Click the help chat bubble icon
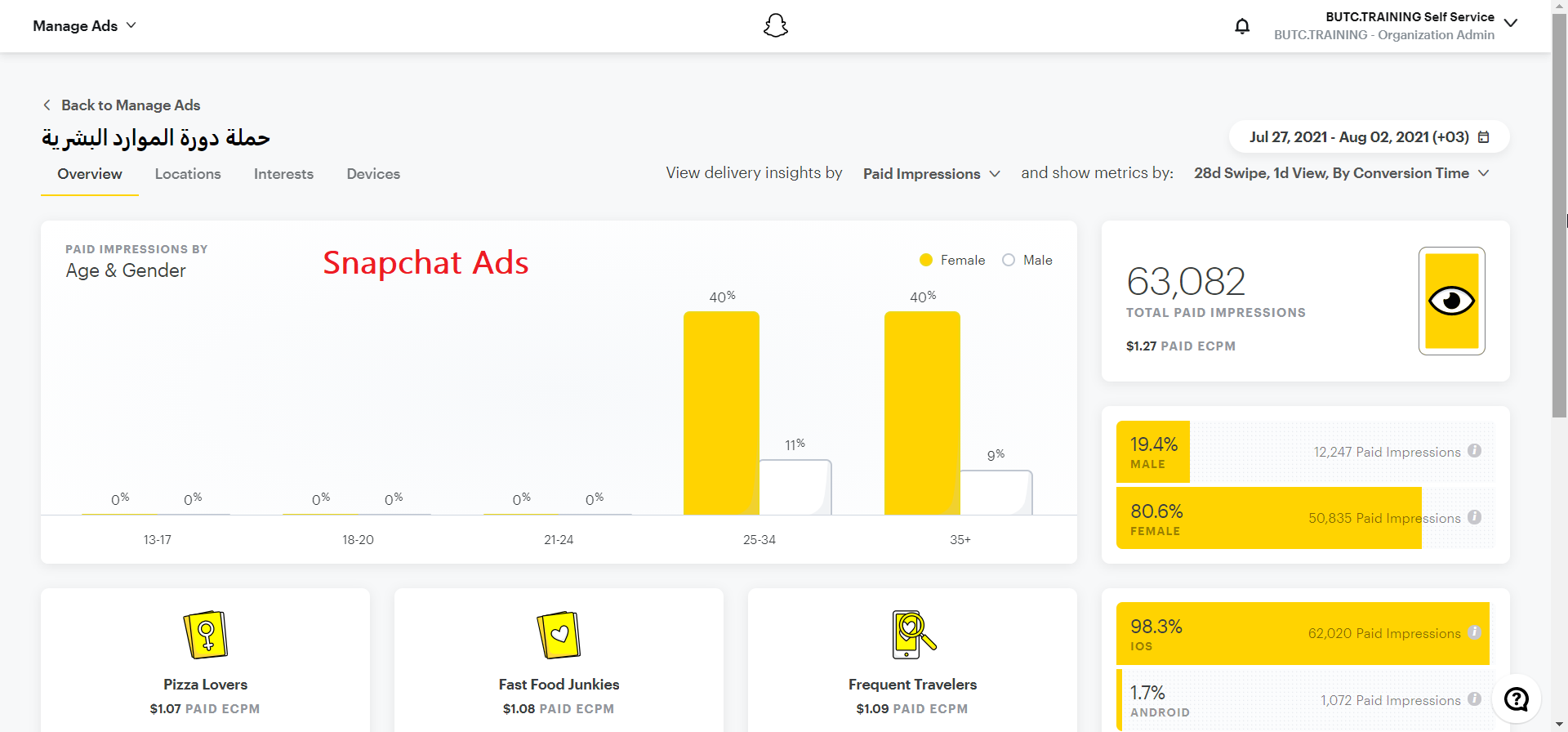Viewport: 1568px width, 732px height. [x=1516, y=699]
